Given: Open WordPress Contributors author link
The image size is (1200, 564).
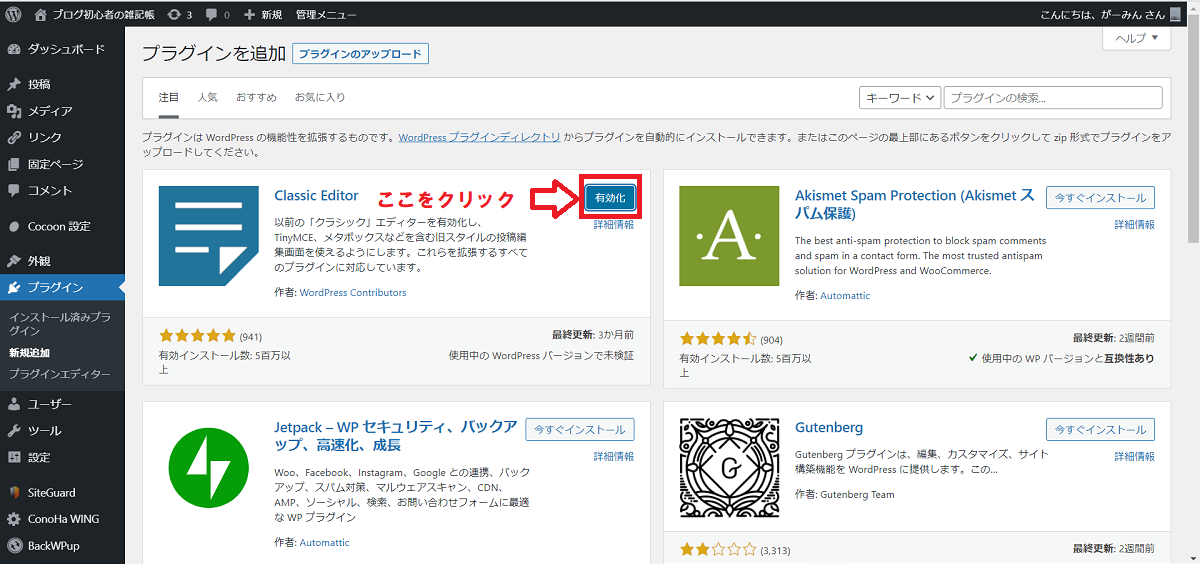Looking at the screenshot, I should pos(353,293).
